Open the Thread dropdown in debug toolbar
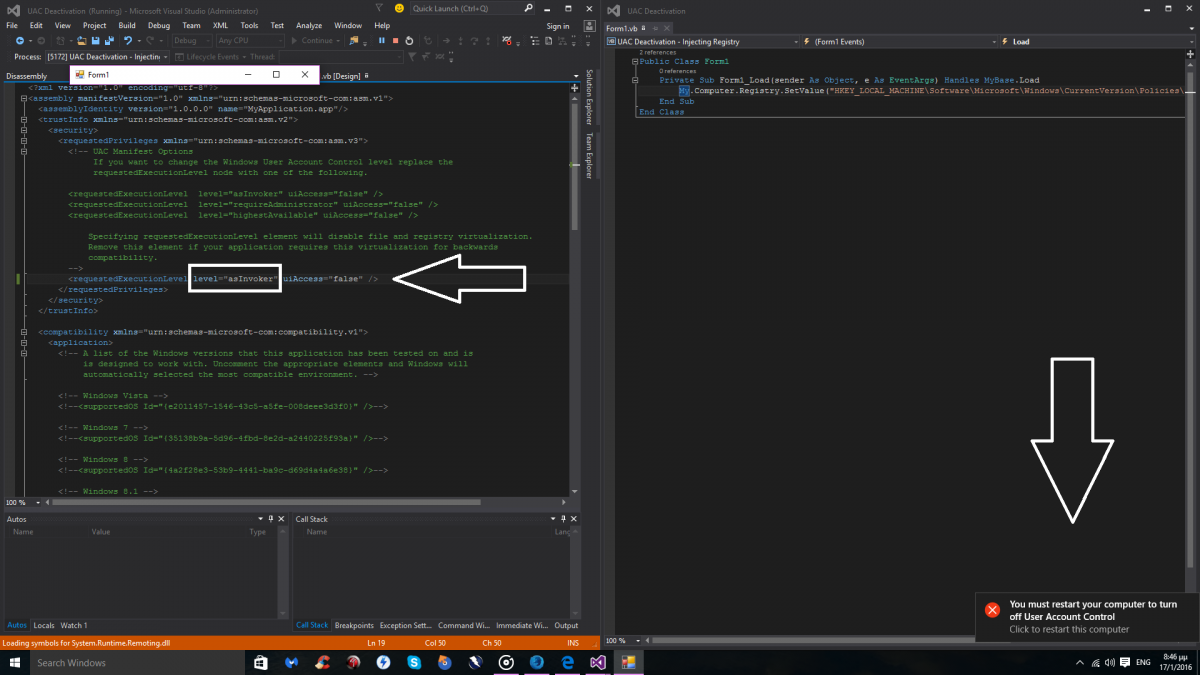The image size is (1200, 675). tap(340, 57)
